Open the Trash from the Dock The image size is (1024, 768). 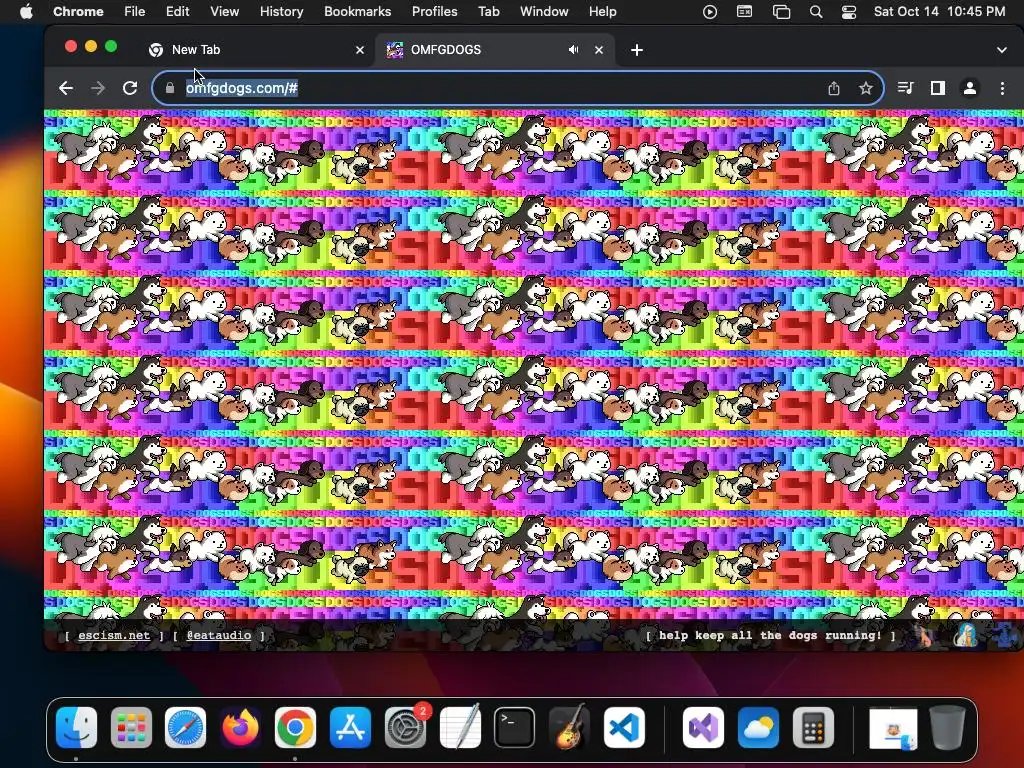[x=948, y=728]
